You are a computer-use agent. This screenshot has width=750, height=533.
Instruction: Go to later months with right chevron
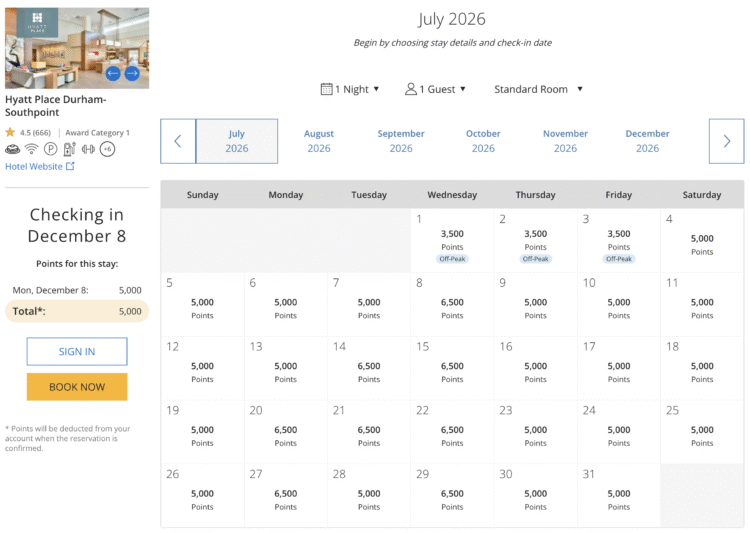pos(727,141)
